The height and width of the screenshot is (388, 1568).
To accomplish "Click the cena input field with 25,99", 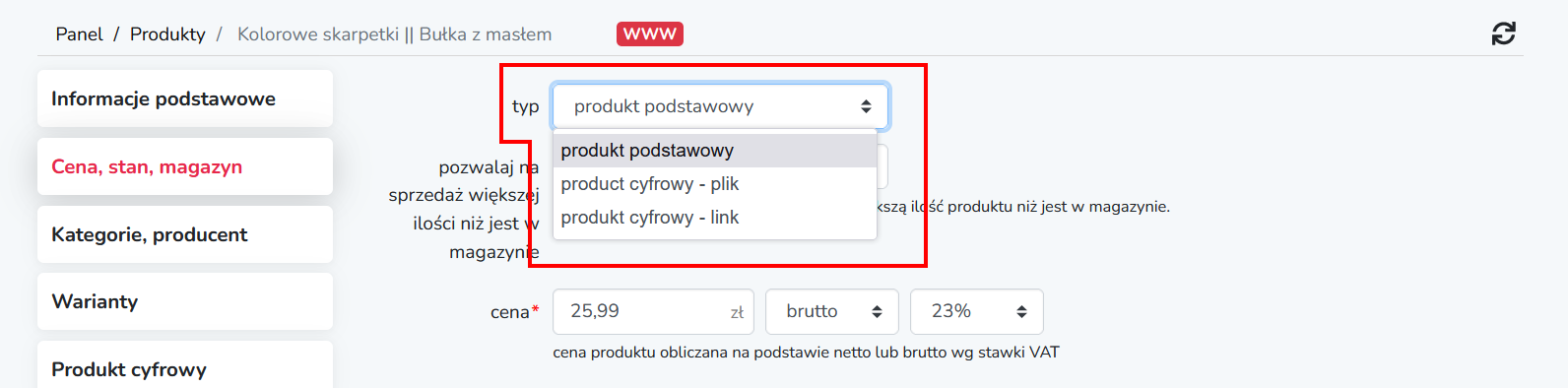I will click(653, 311).
